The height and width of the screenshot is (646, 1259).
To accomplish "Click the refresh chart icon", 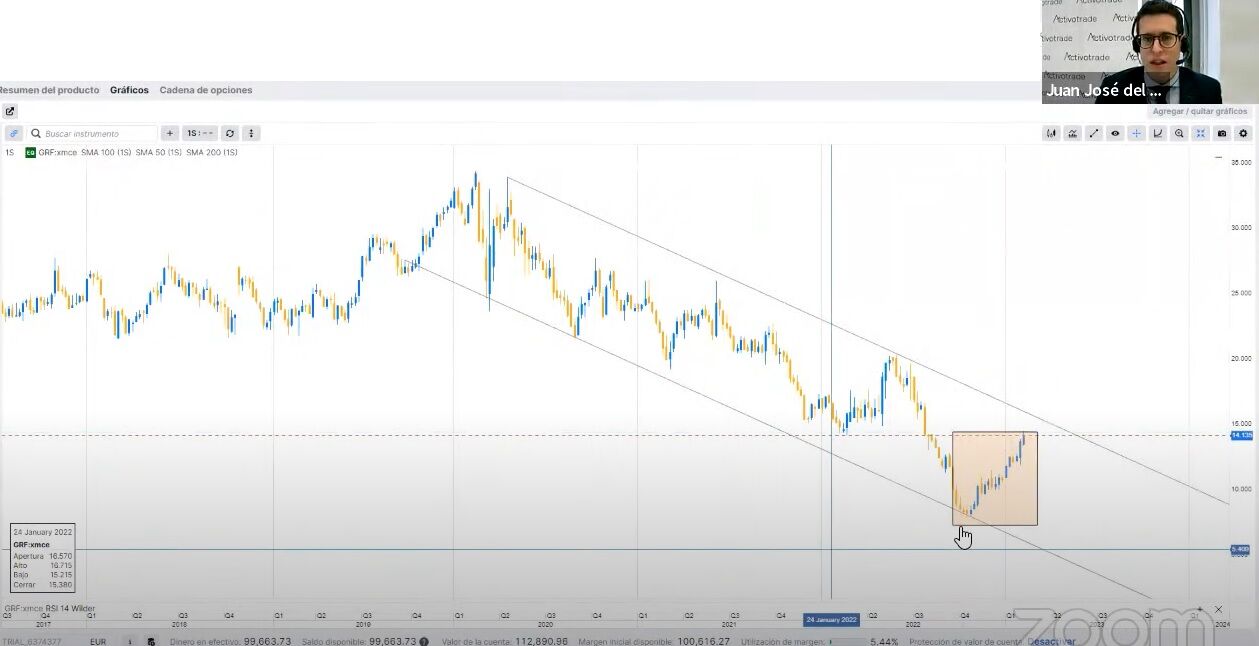I will tap(230, 133).
